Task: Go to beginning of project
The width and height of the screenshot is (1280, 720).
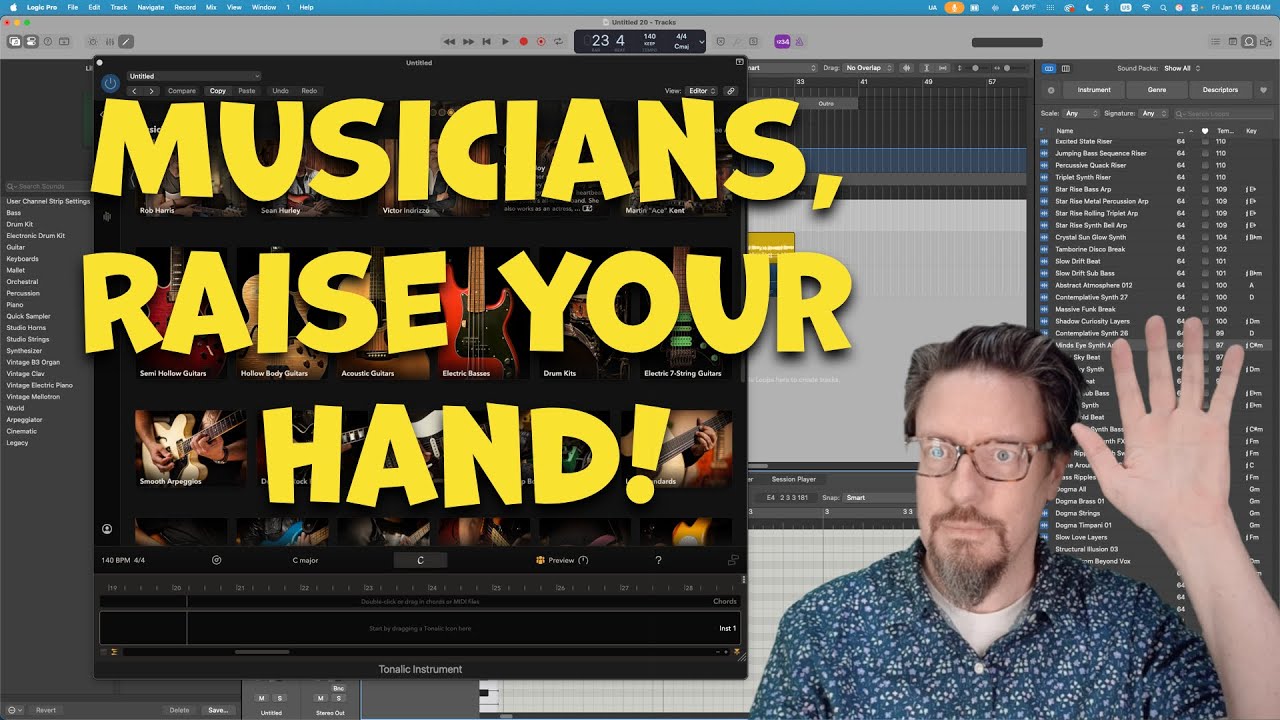Action: (486, 41)
